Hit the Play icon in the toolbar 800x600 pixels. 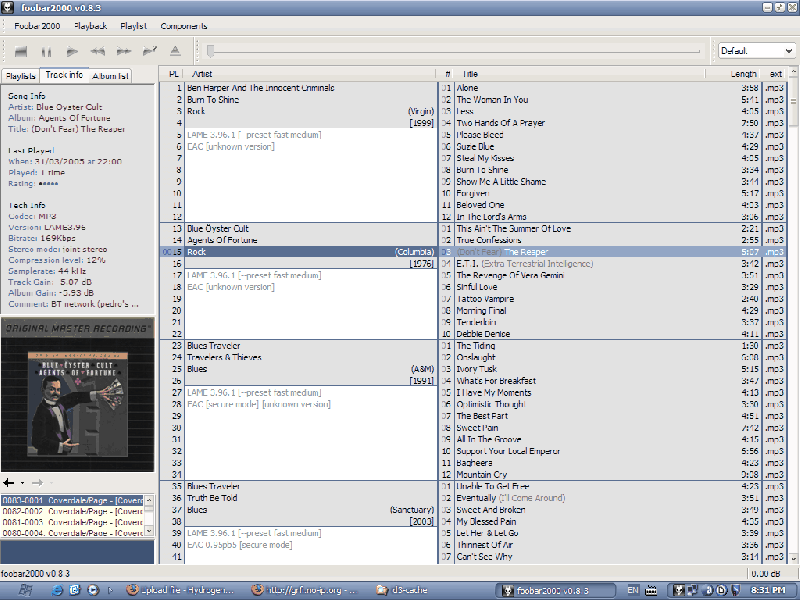tap(72, 51)
